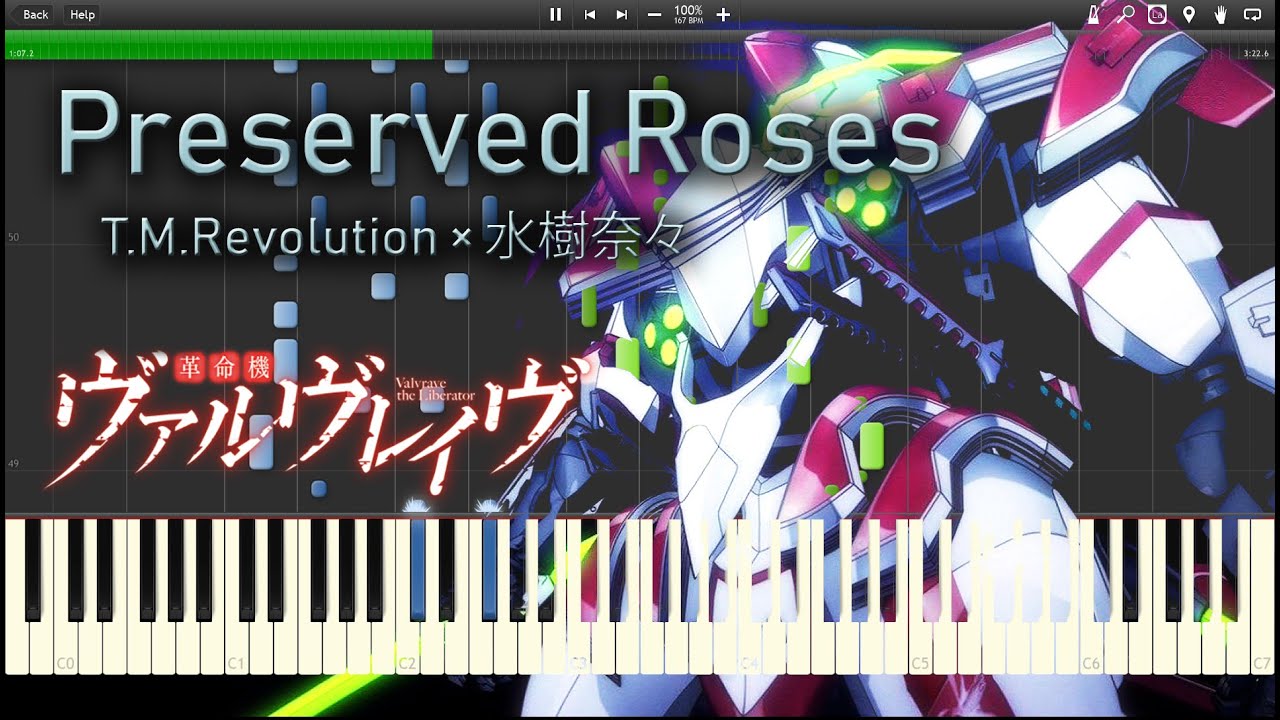The height and width of the screenshot is (720, 1280).
Task: Skip forward to next section
Action: [622, 14]
